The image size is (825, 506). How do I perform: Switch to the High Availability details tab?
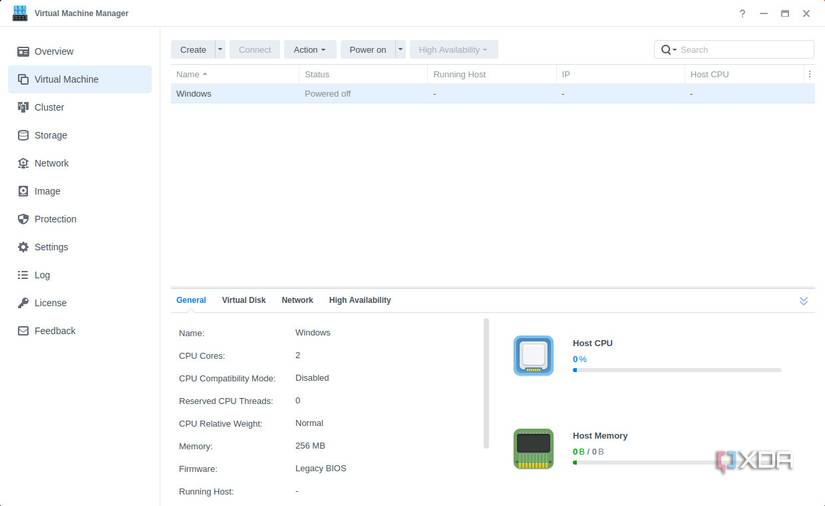tap(360, 300)
